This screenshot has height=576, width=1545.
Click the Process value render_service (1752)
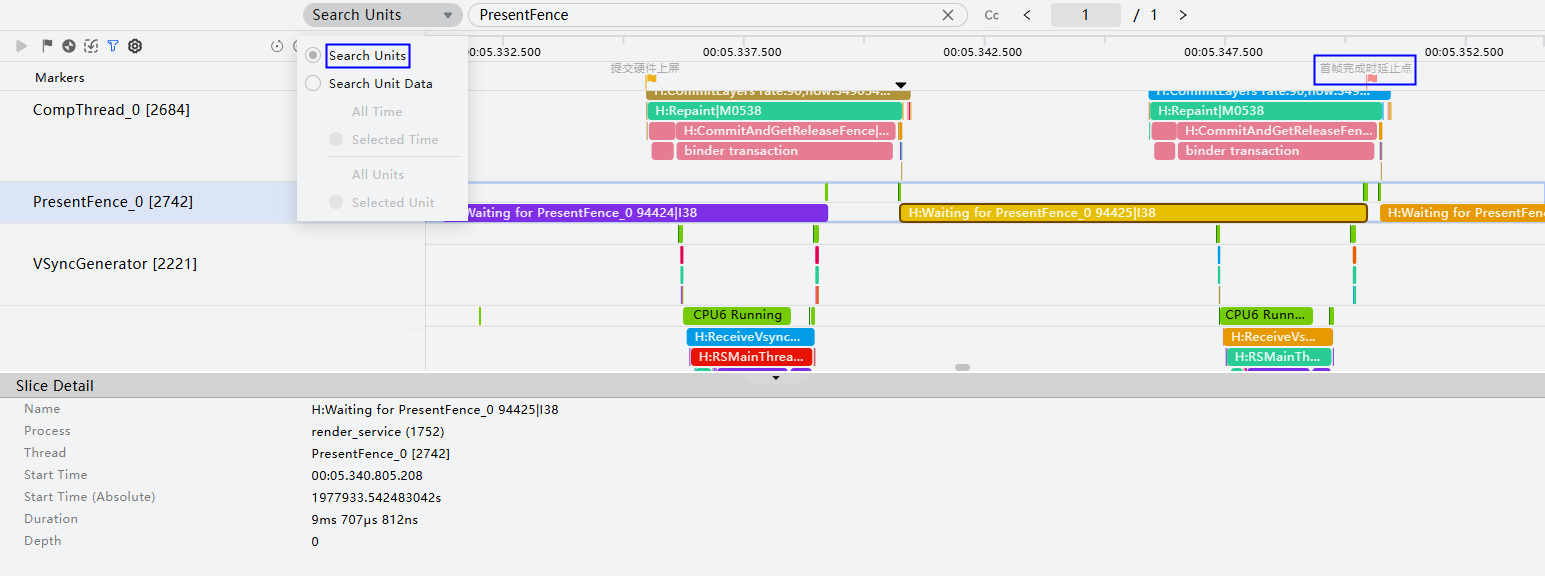[x=378, y=431]
